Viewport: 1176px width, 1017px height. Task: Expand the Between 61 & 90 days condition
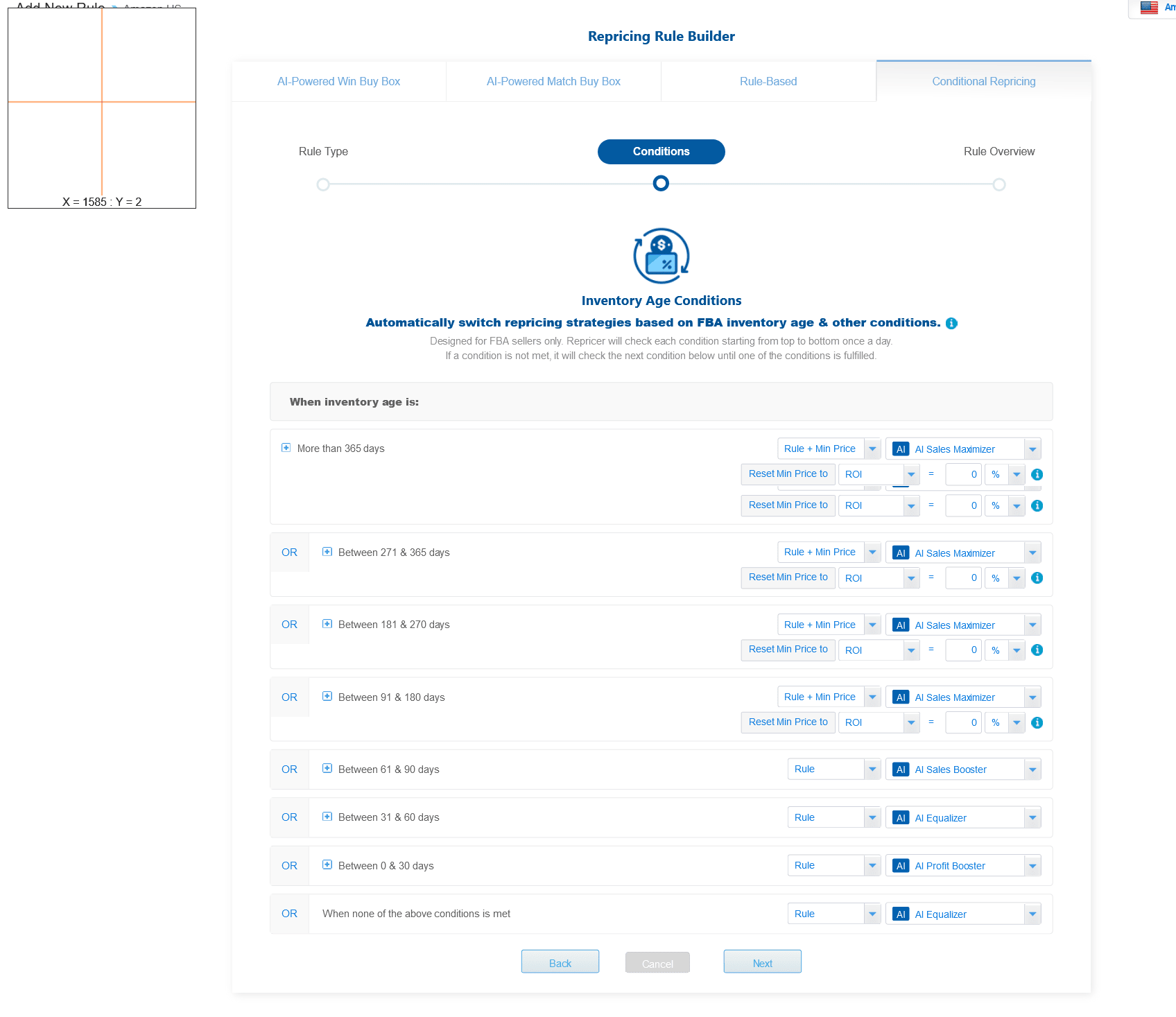[327, 768]
